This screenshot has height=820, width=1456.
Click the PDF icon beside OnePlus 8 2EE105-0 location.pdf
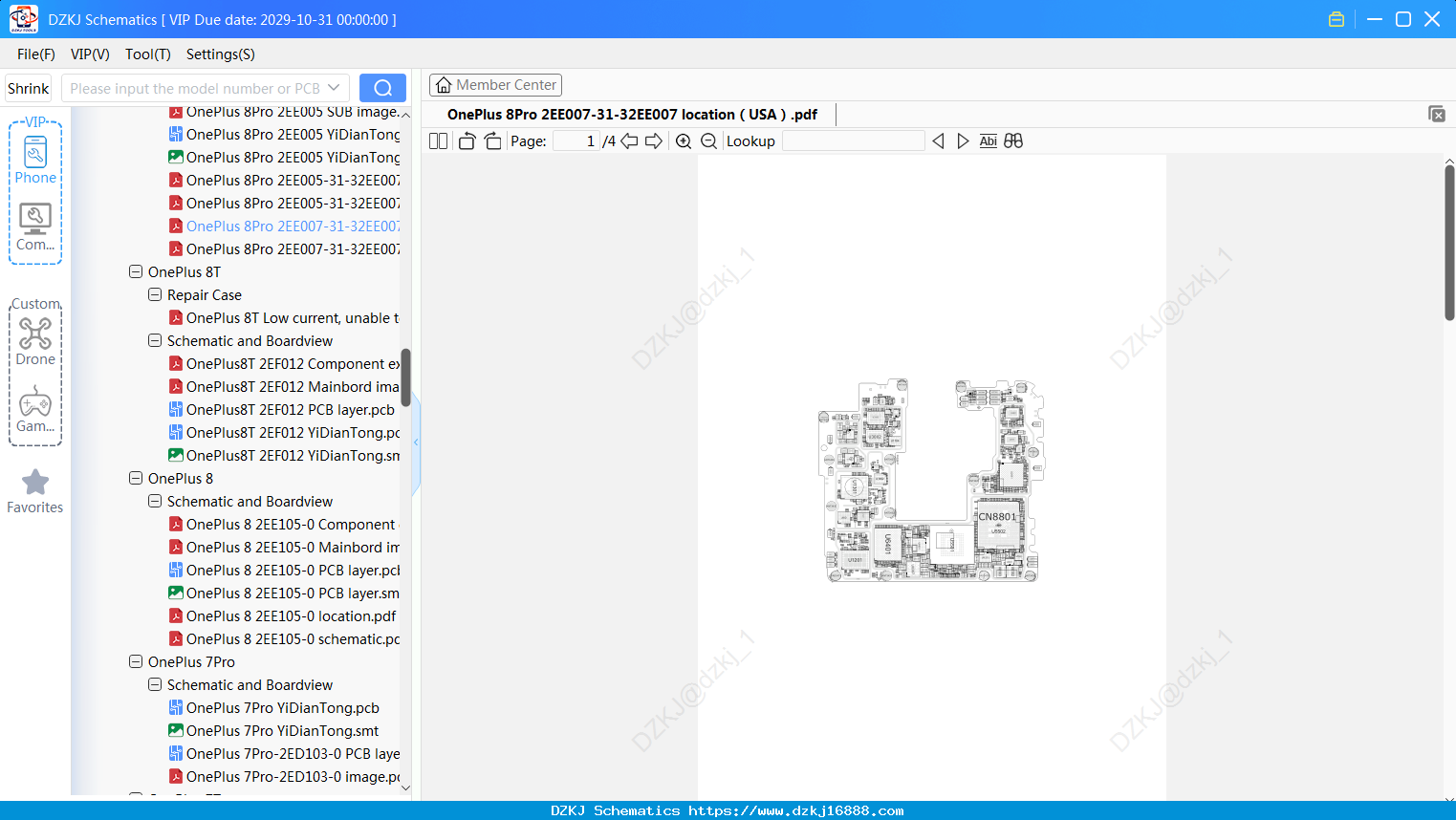pyautogui.click(x=176, y=615)
